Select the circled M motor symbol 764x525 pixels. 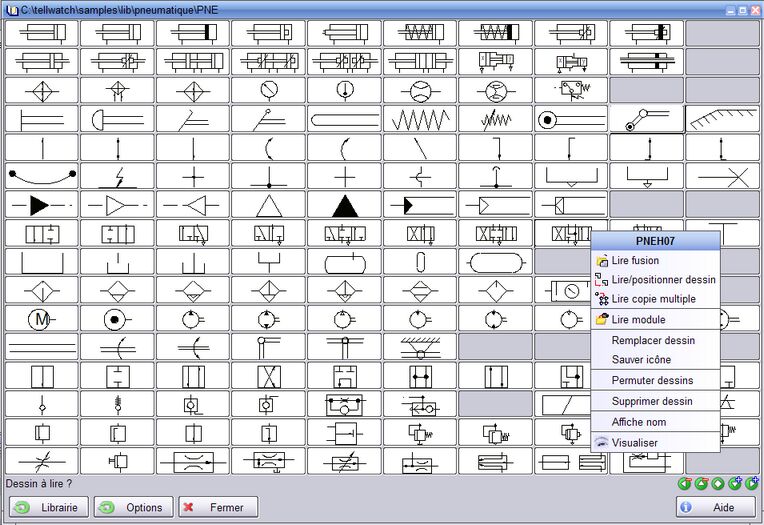click(x=41, y=320)
